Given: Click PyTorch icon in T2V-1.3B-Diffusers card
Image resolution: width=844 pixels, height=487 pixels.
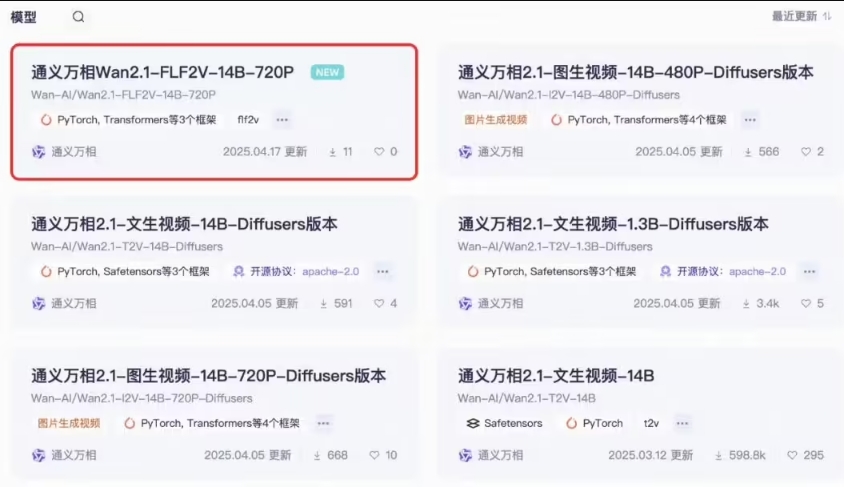Looking at the screenshot, I should click(x=473, y=271).
